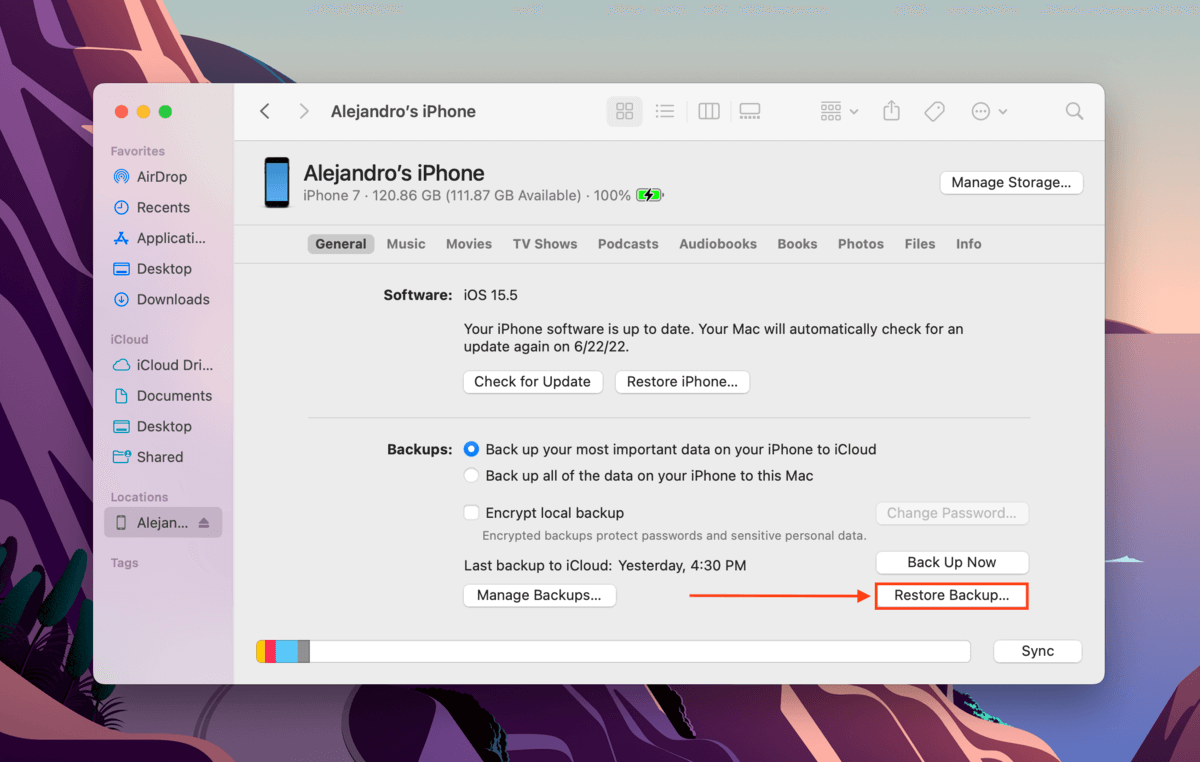This screenshot has height=762, width=1200.
Task: Switch to icon grid view
Action: [x=625, y=111]
